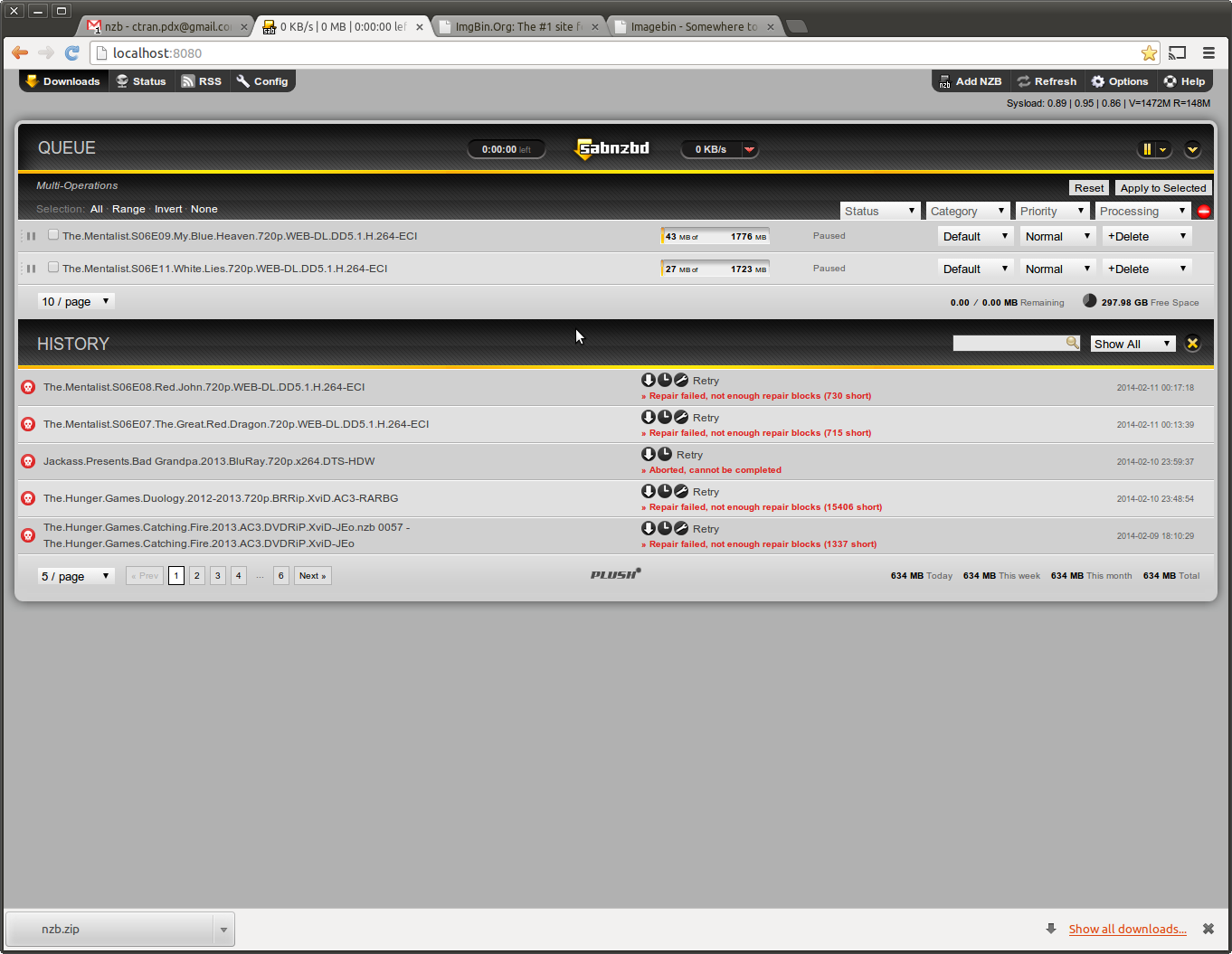Open +Delete processing dropdown for S06E09 row
Viewport: 1232px width, 954px height.
pos(1147,236)
